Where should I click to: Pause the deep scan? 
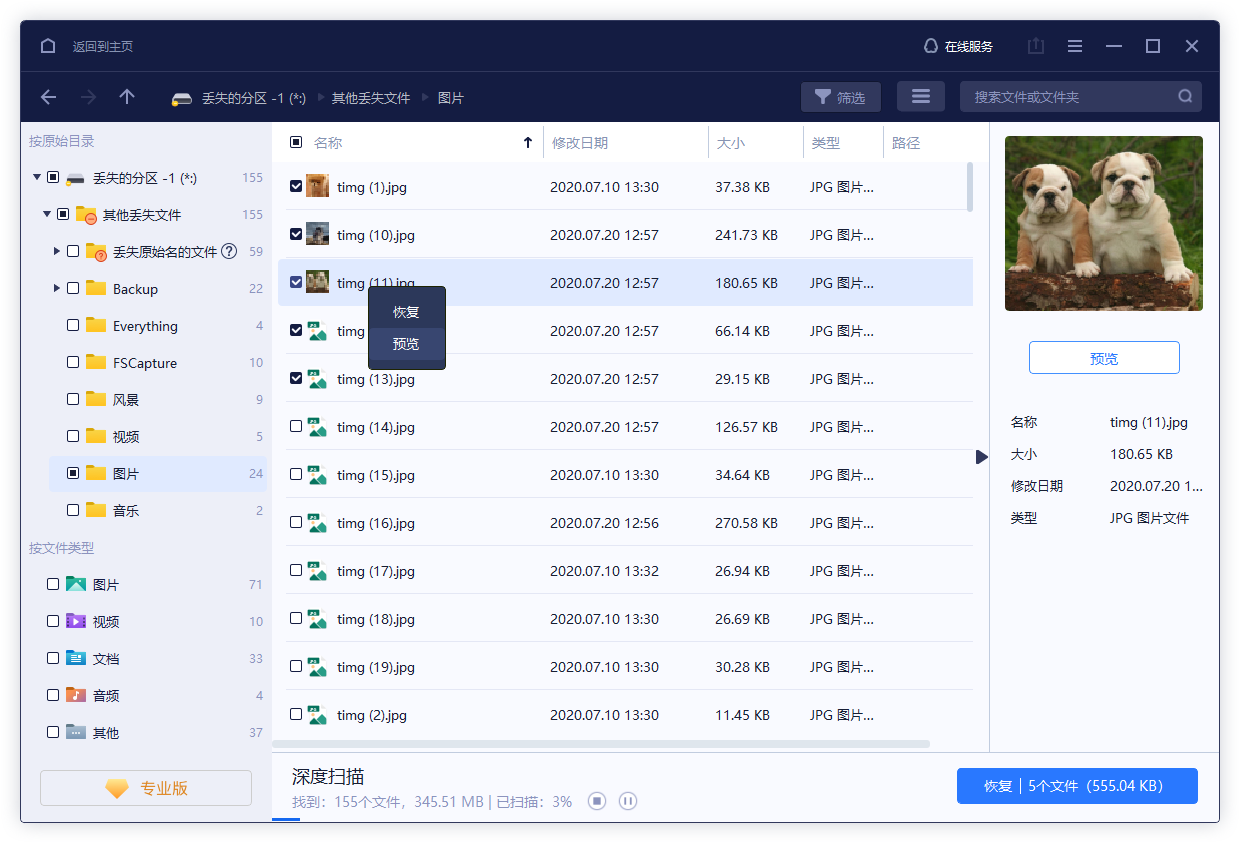(x=628, y=801)
